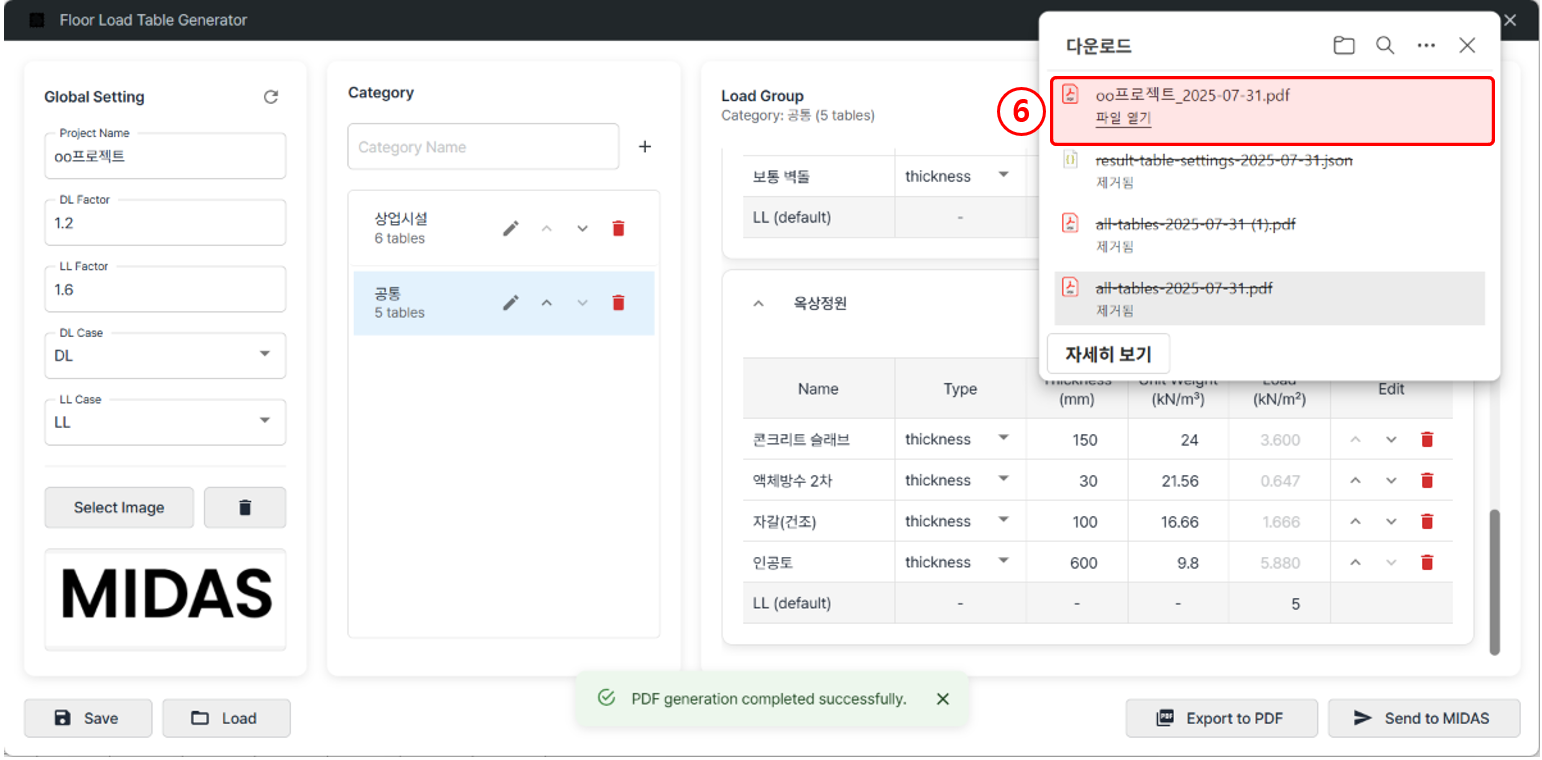Move 액체방수 2차 row up
The height and width of the screenshot is (760, 1542).
(1355, 480)
